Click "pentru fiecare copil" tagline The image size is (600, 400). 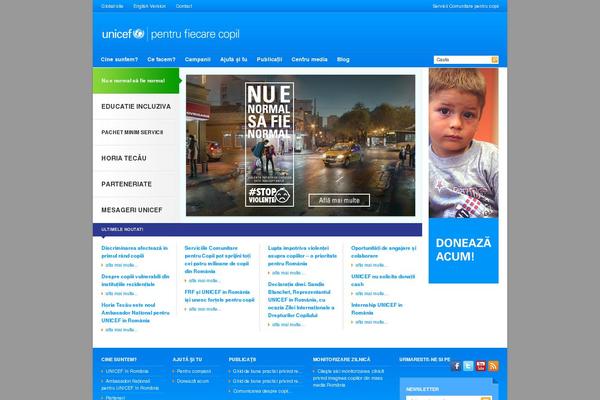point(195,34)
